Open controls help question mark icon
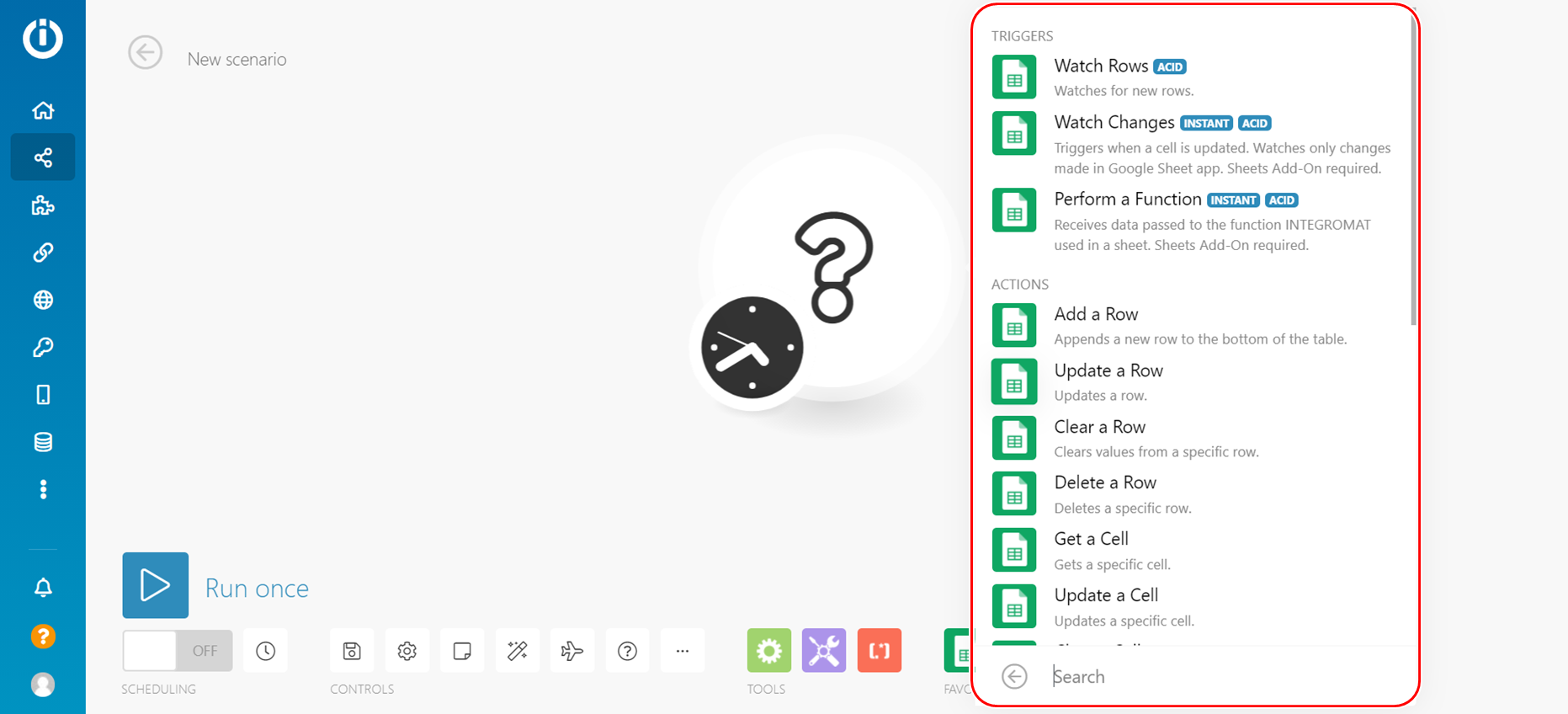Image resolution: width=1568 pixels, height=714 pixels. (x=628, y=650)
